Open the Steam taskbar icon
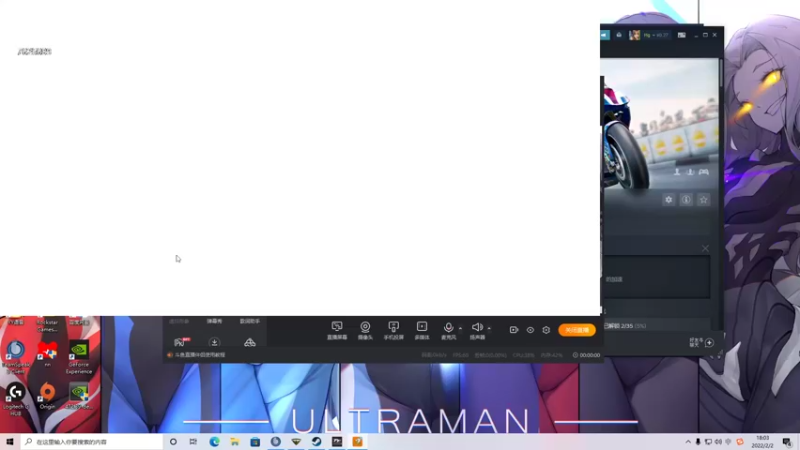Screen dimensions: 800x450 [316, 442]
